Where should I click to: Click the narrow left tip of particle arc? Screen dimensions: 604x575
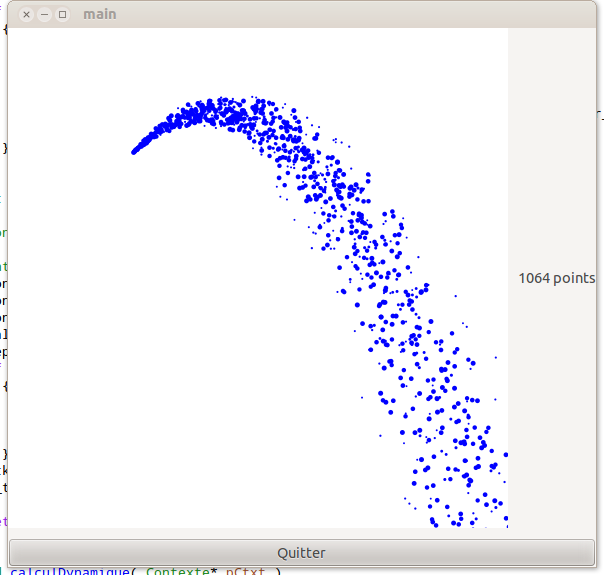pyautogui.click(x=137, y=149)
